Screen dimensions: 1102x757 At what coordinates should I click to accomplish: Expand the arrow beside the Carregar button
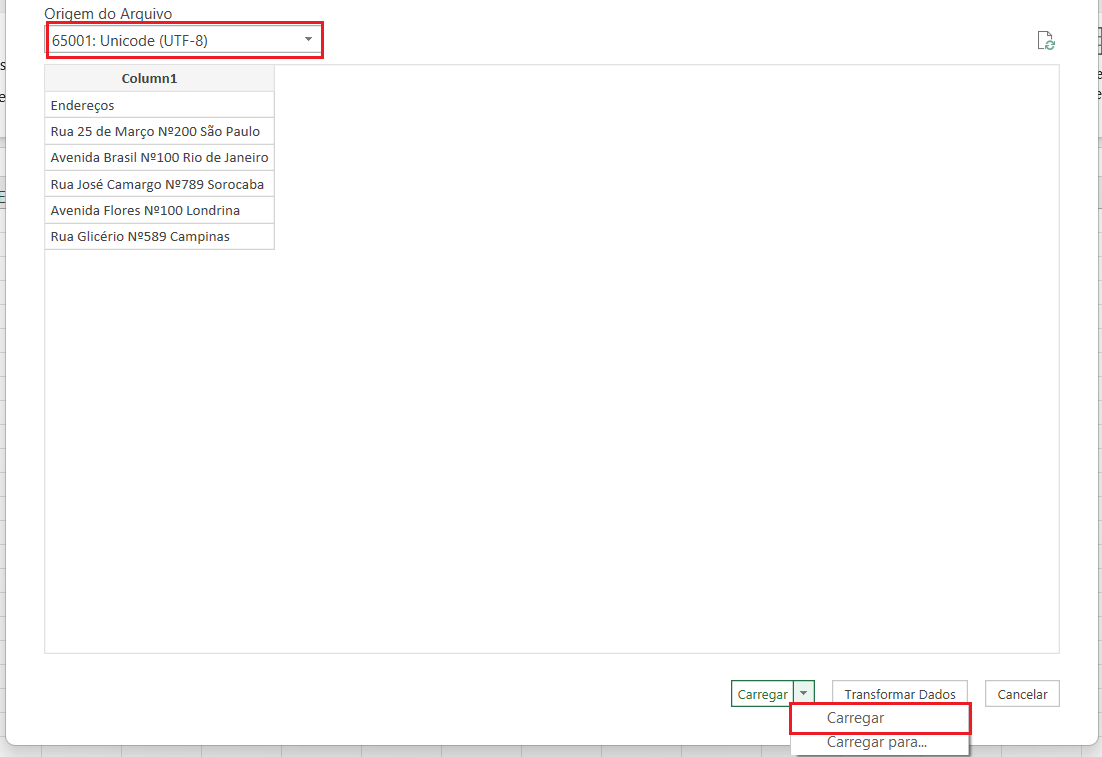point(803,694)
